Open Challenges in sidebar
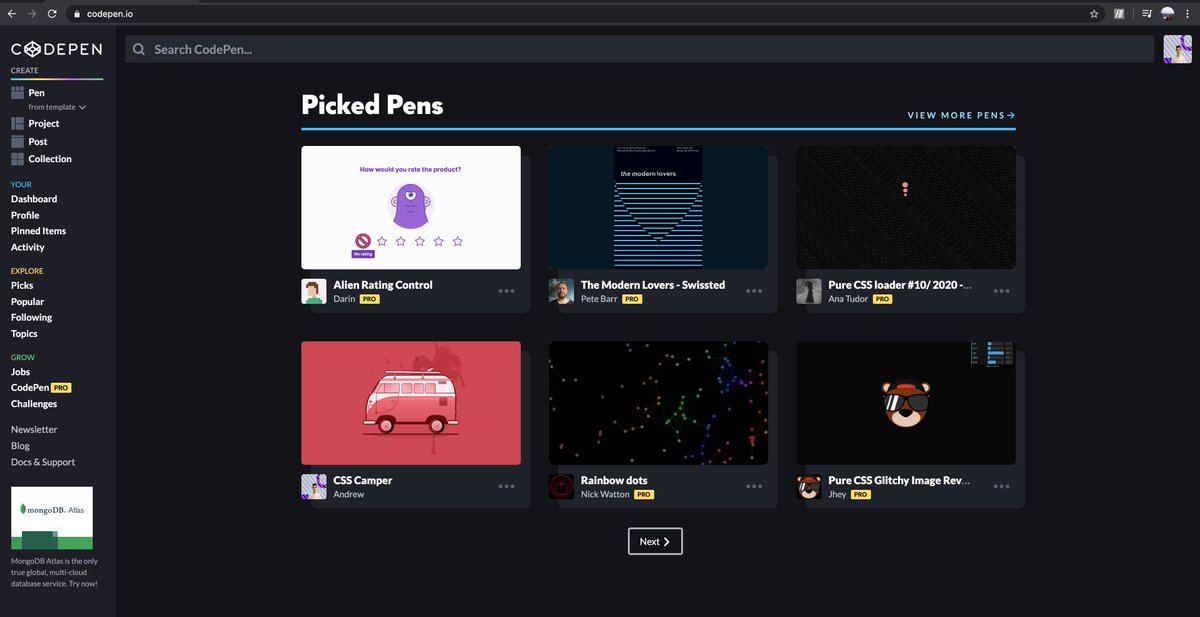The height and width of the screenshot is (617, 1200). (x=34, y=404)
